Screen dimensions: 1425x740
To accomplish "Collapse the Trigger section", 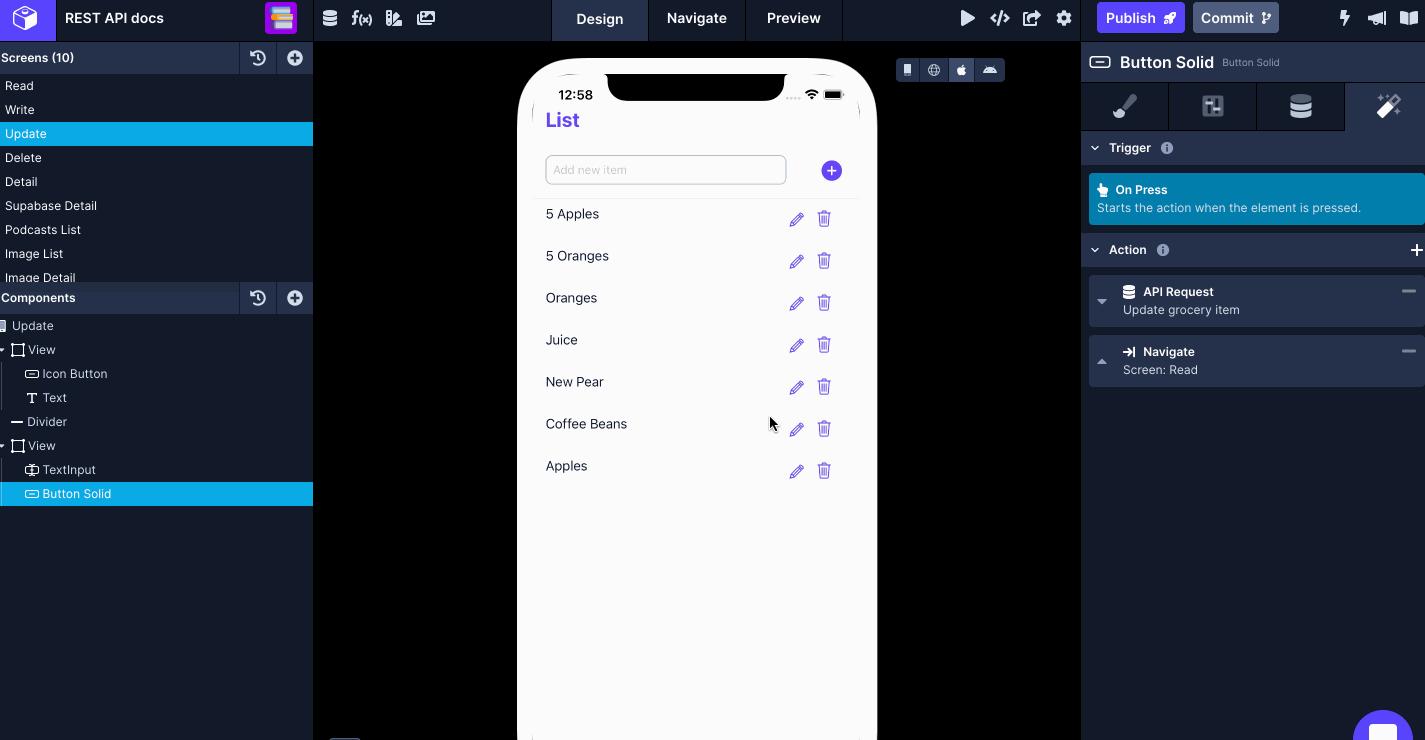I will (1095, 148).
